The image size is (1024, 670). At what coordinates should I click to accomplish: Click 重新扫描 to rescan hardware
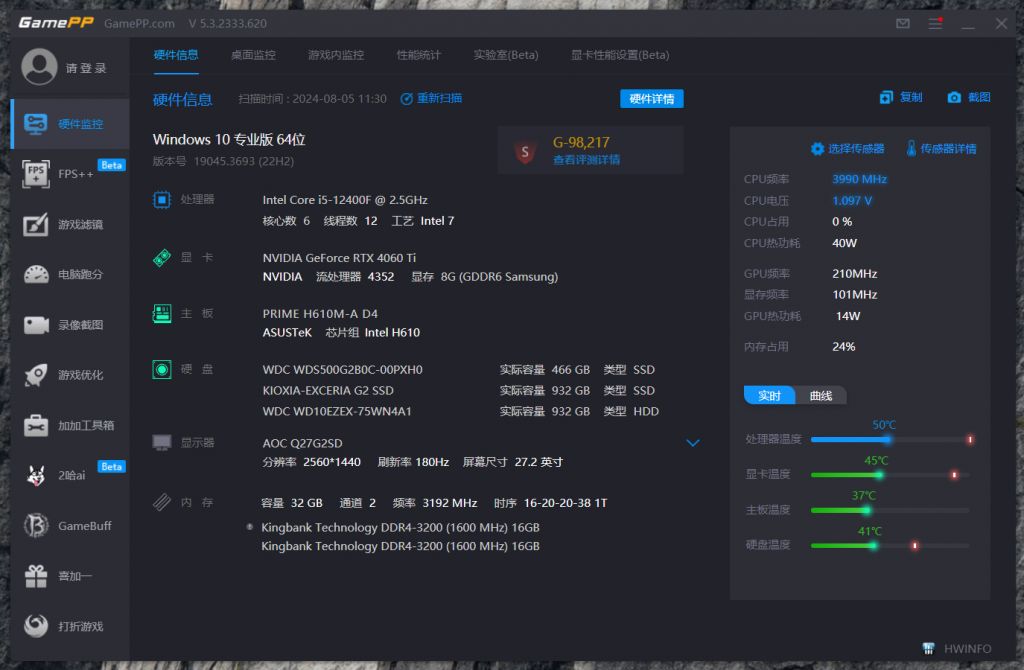pos(436,98)
